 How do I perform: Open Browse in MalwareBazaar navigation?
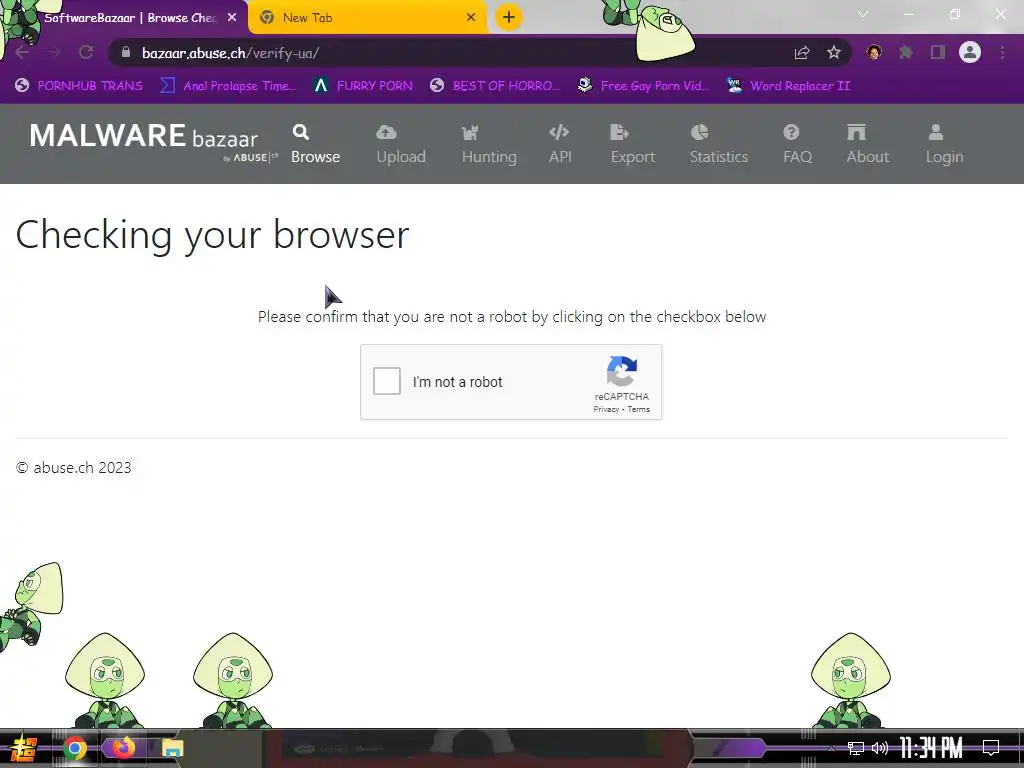(x=315, y=144)
